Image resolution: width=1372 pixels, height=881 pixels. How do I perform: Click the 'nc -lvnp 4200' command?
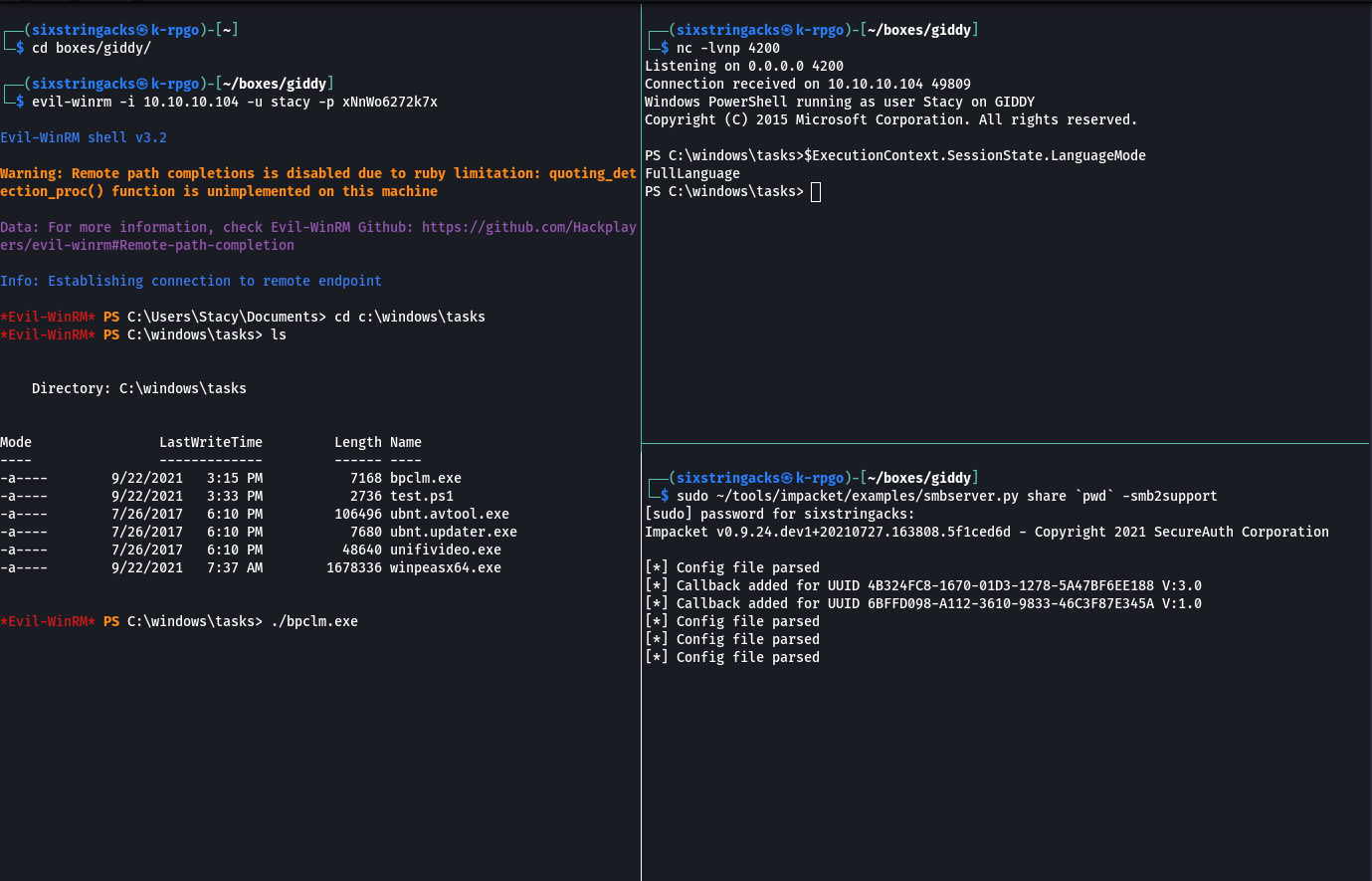tap(728, 48)
